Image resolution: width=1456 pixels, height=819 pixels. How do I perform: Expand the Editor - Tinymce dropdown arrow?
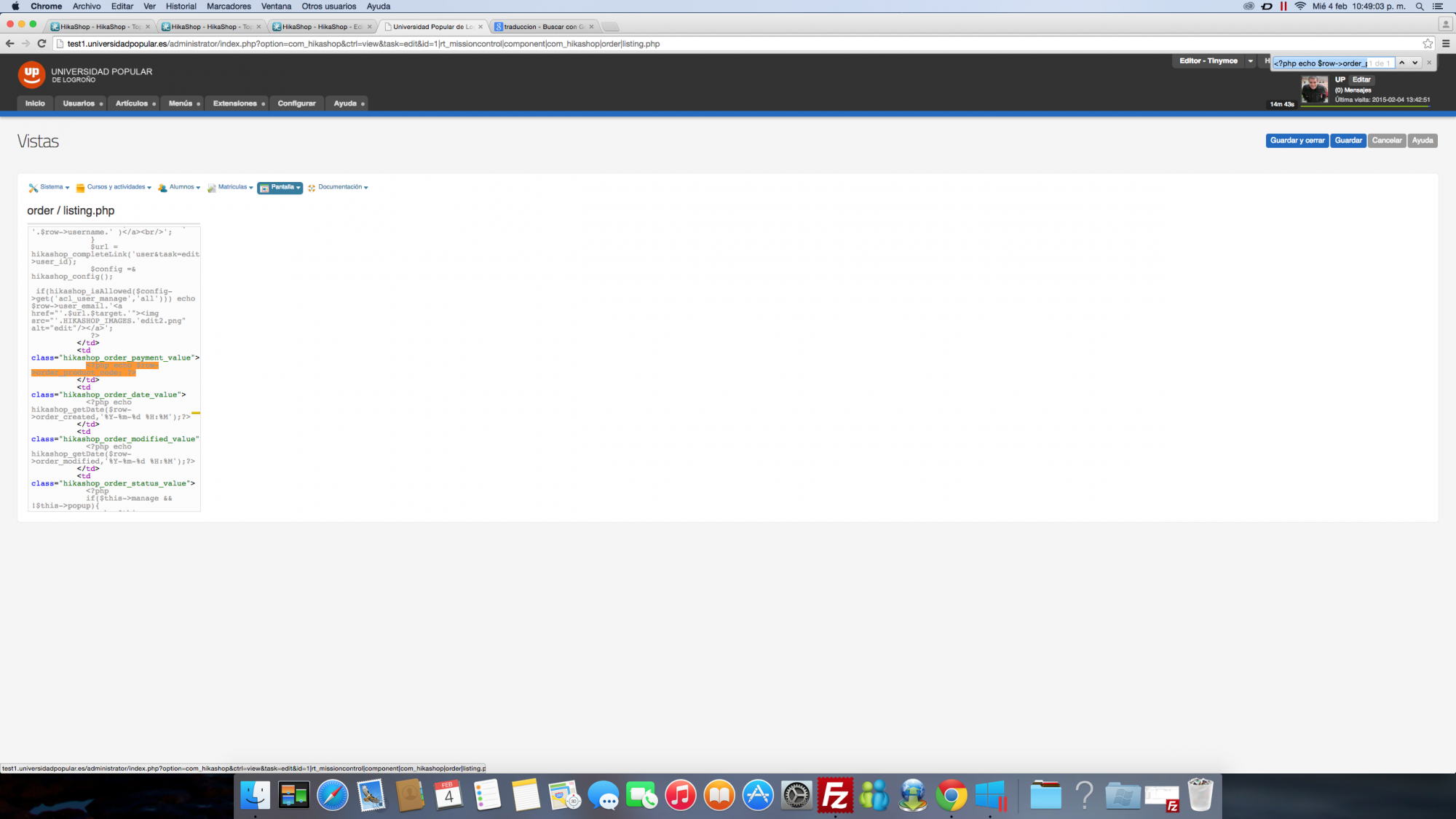point(1250,61)
